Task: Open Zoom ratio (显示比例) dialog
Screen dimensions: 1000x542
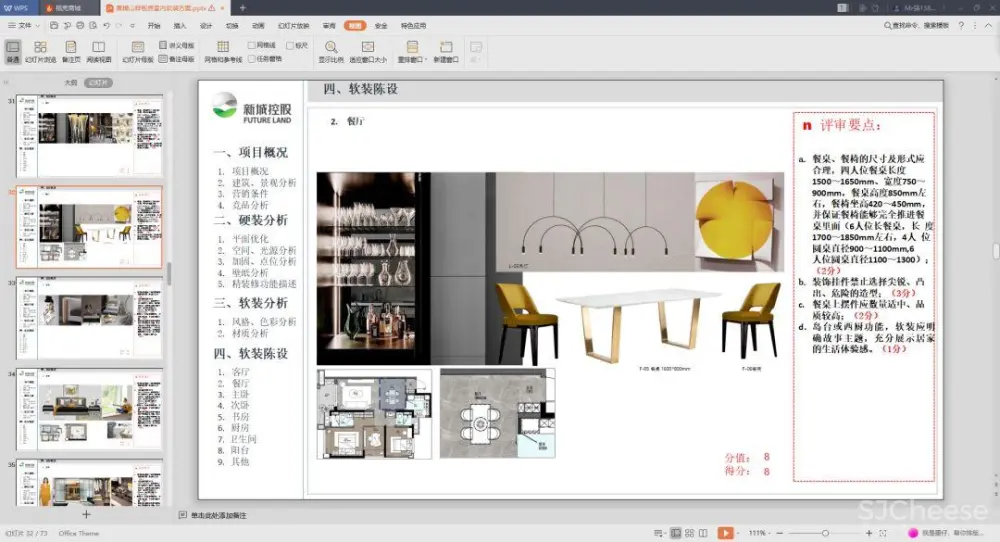Action: click(x=331, y=51)
